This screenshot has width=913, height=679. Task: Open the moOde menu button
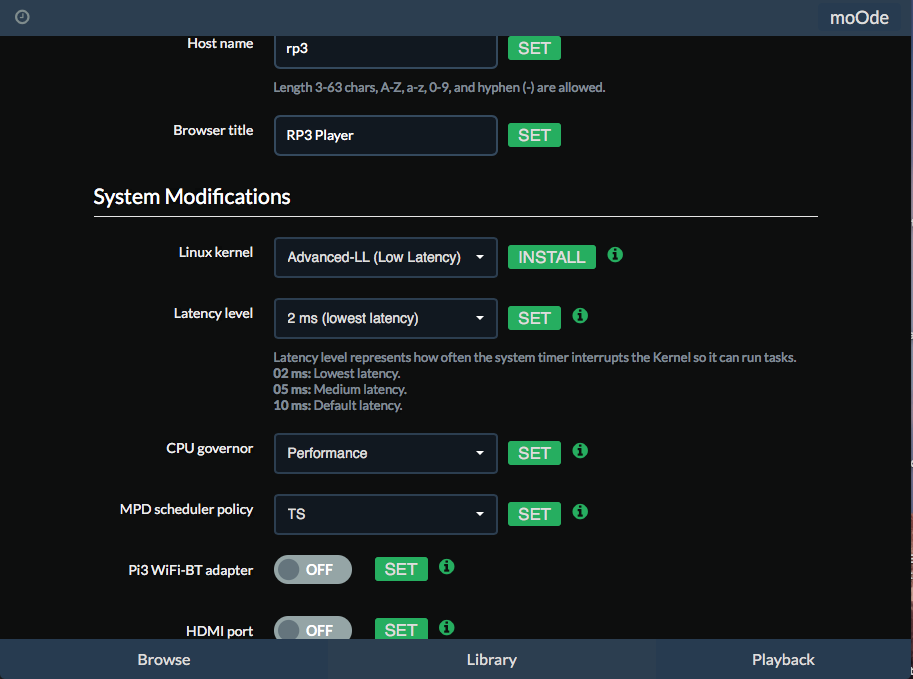pyautogui.click(x=859, y=17)
